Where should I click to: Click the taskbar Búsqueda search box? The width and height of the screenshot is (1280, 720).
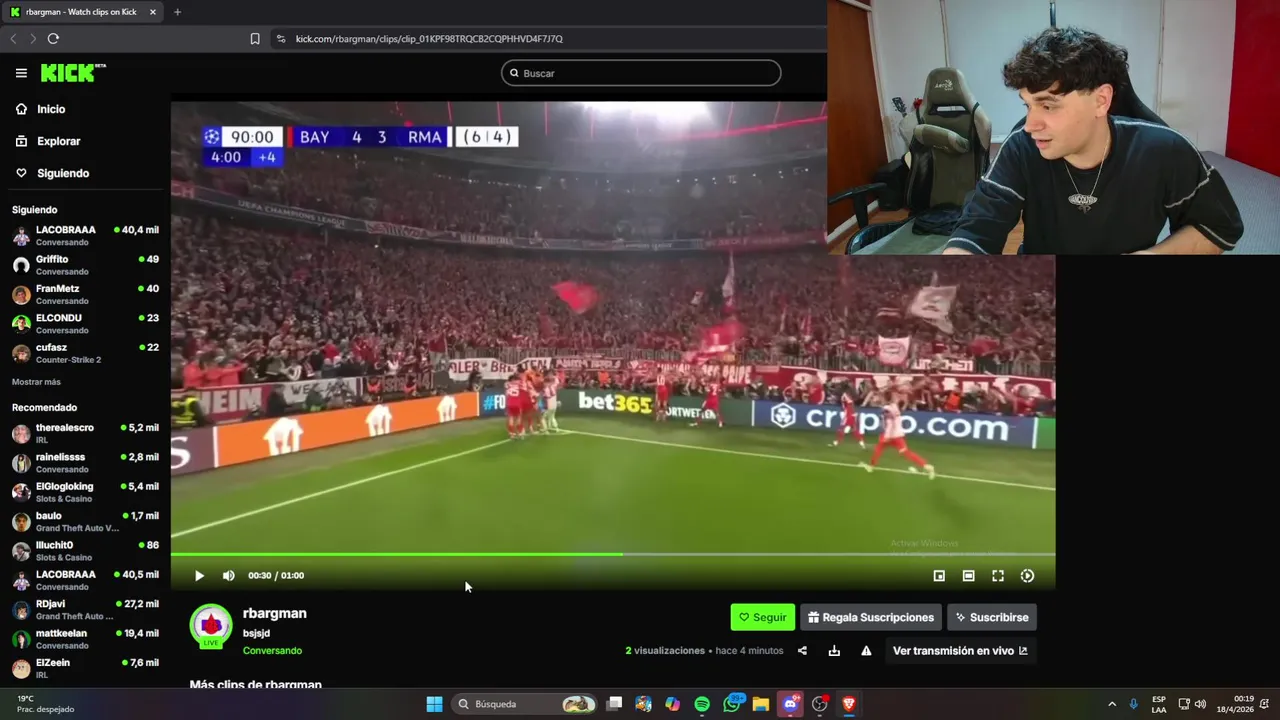pyautogui.click(x=525, y=704)
